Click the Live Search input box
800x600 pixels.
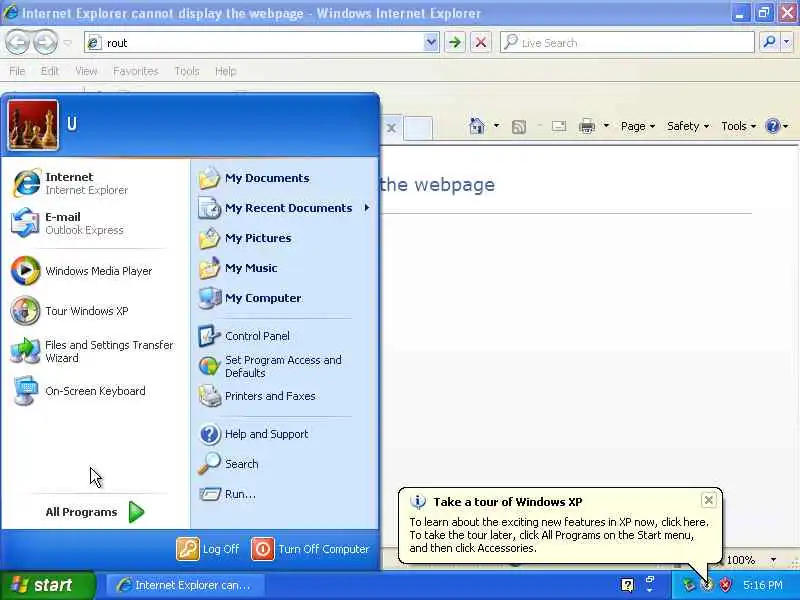[x=627, y=43]
